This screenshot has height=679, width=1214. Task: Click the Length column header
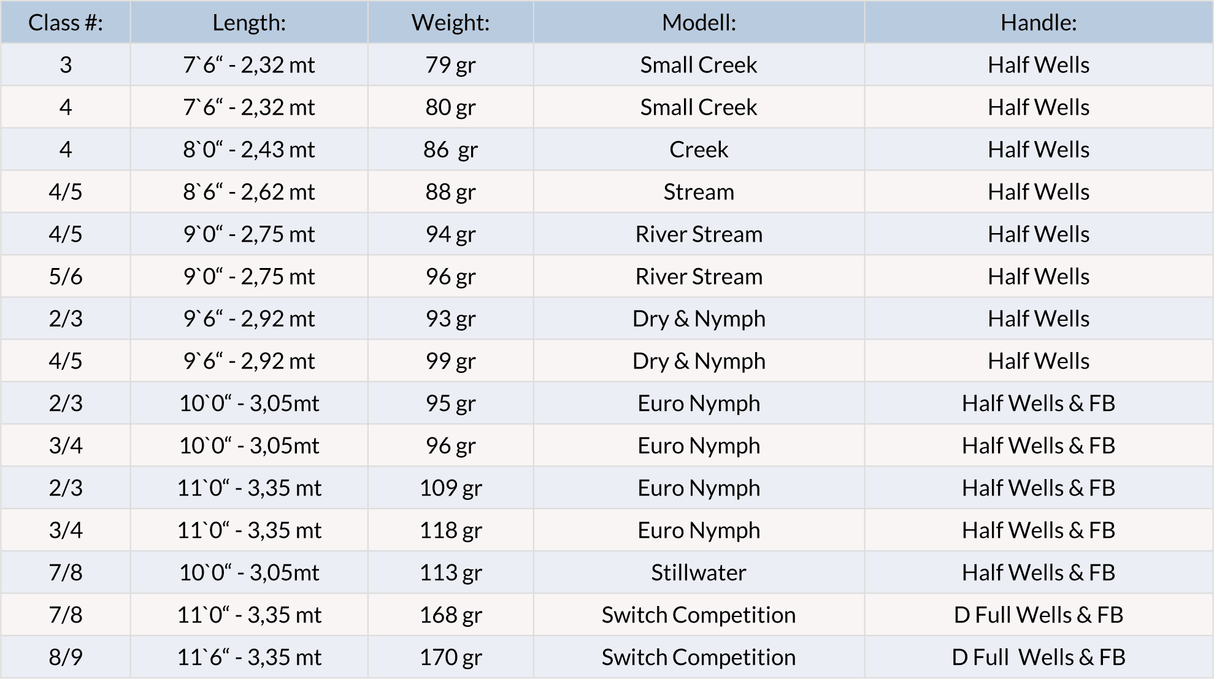pyautogui.click(x=249, y=23)
